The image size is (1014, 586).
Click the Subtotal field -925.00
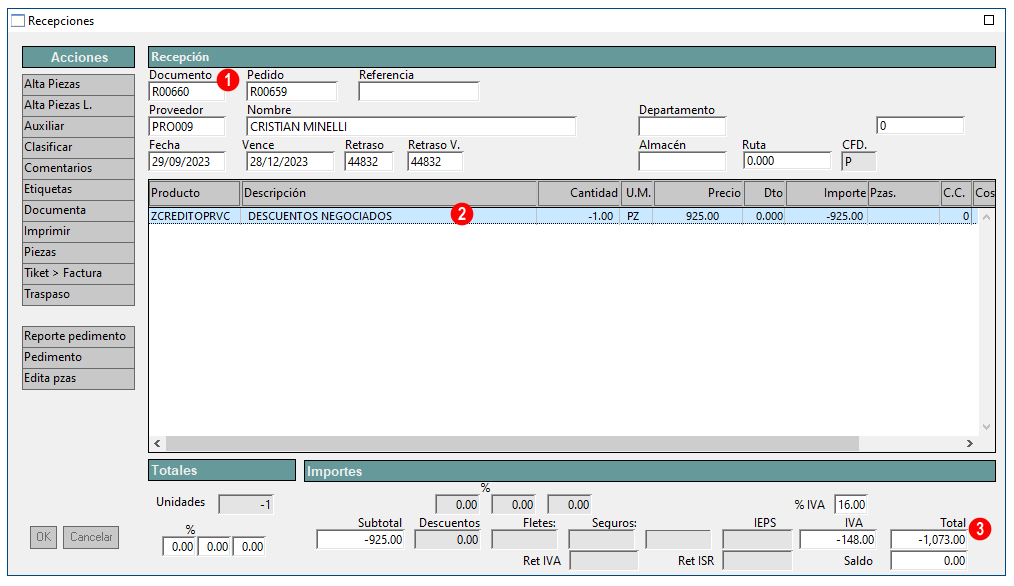point(360,539)
